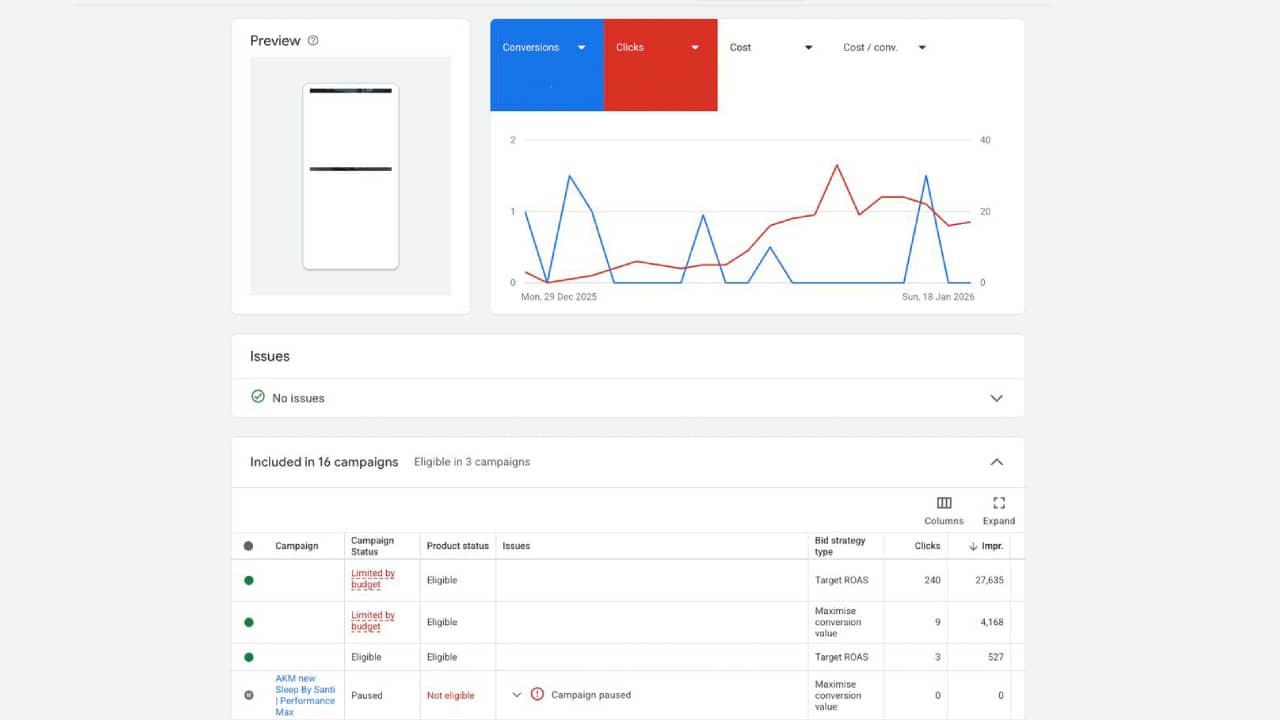Click the green No issues checkmark icon

[258, 397]
